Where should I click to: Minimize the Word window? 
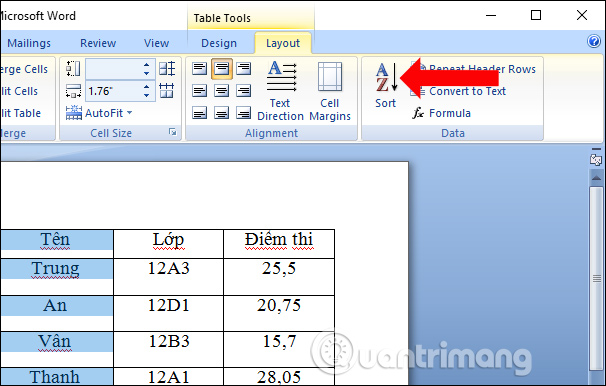point(491,15)
